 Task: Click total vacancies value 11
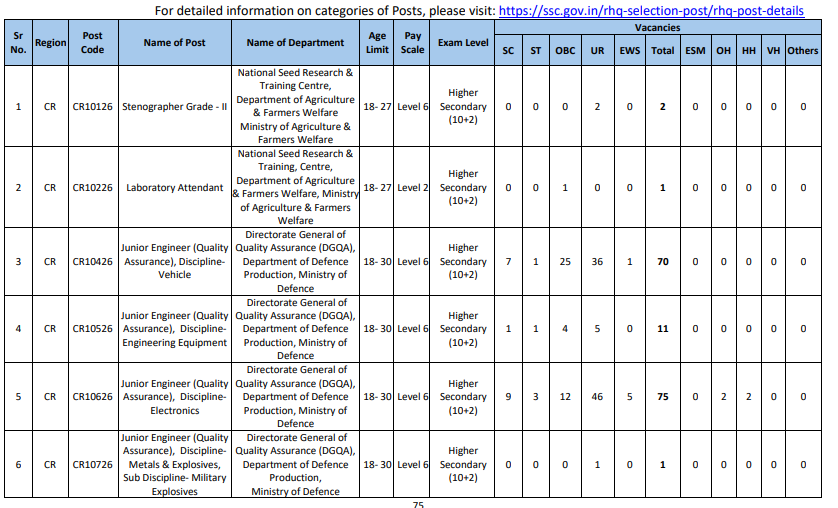[663, 329]
